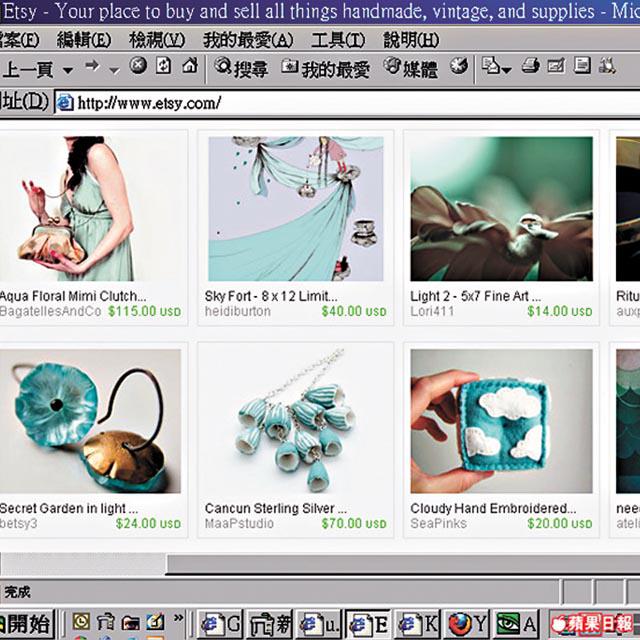Visit seller MaaPstudio shop link
The height and width of the screenshot is (640, 640).
[x=239, y=524]
